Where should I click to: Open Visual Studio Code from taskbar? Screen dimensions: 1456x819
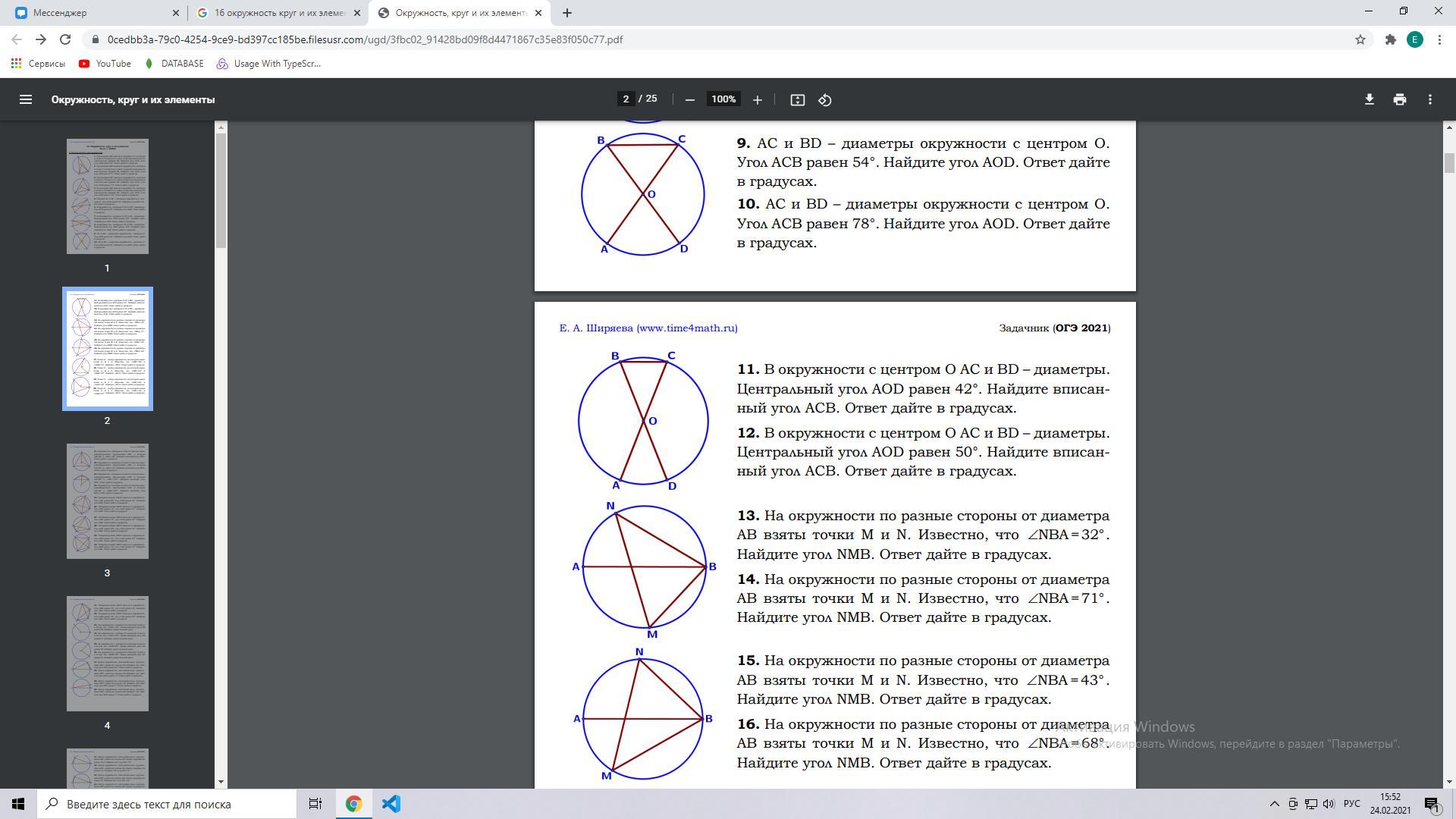(x=391, y=804)
